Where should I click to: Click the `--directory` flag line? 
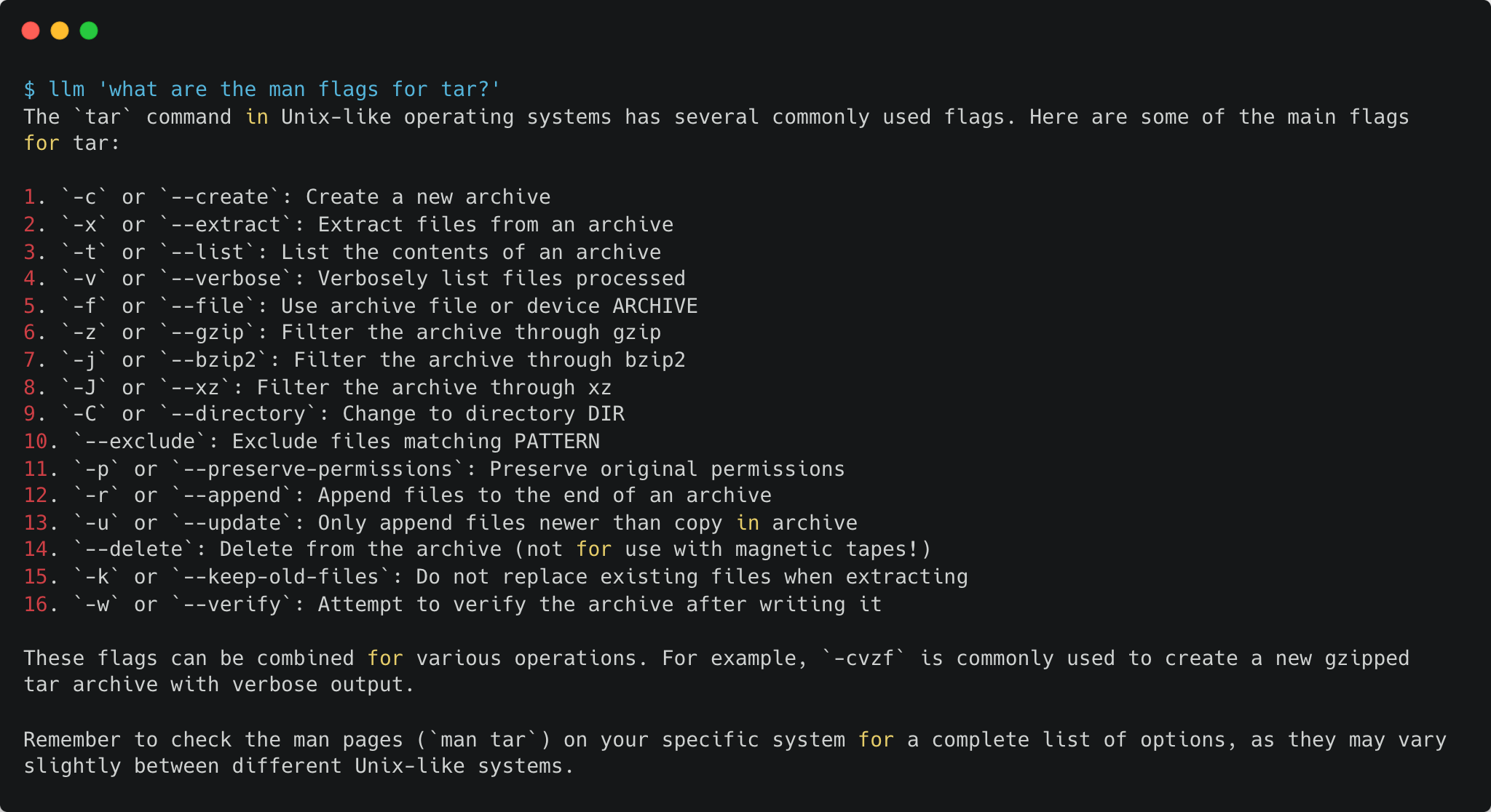324,414
